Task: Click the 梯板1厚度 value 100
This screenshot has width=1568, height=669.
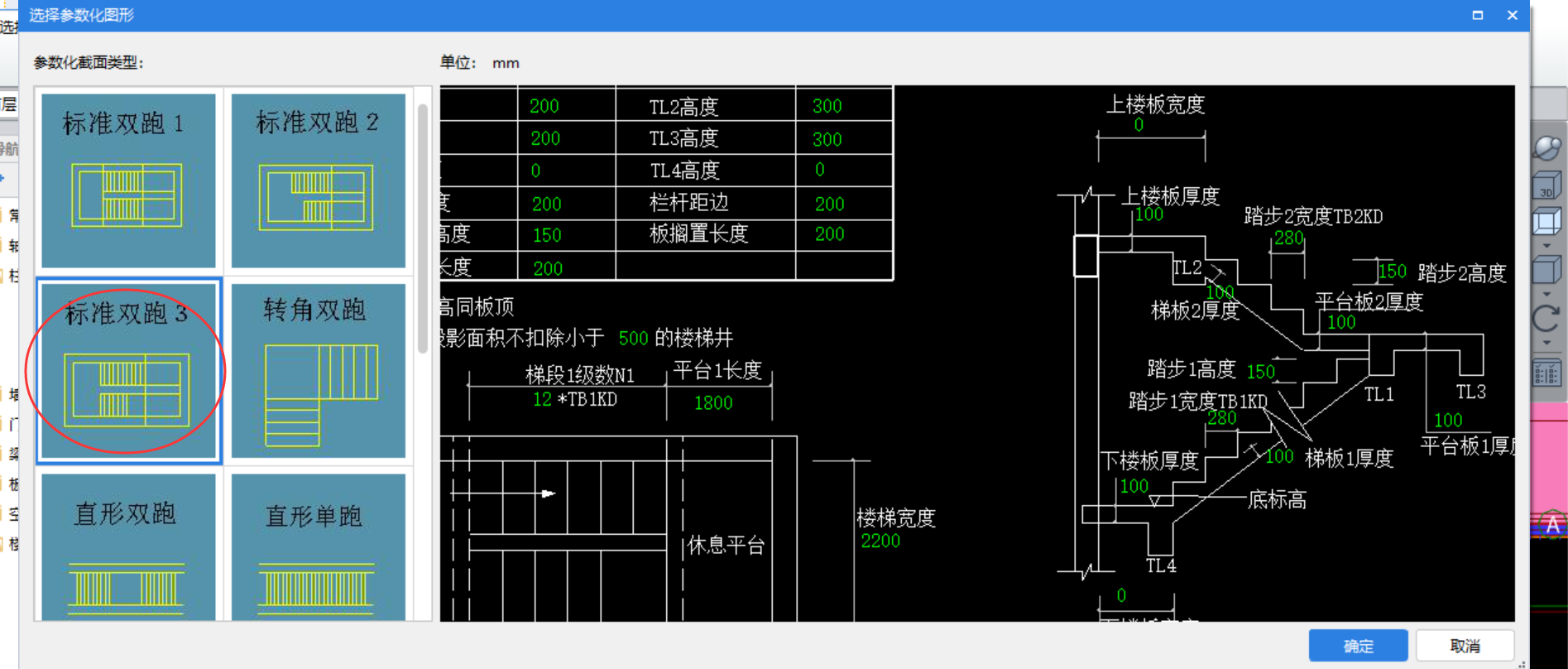Action: (x=1279, y=457)
